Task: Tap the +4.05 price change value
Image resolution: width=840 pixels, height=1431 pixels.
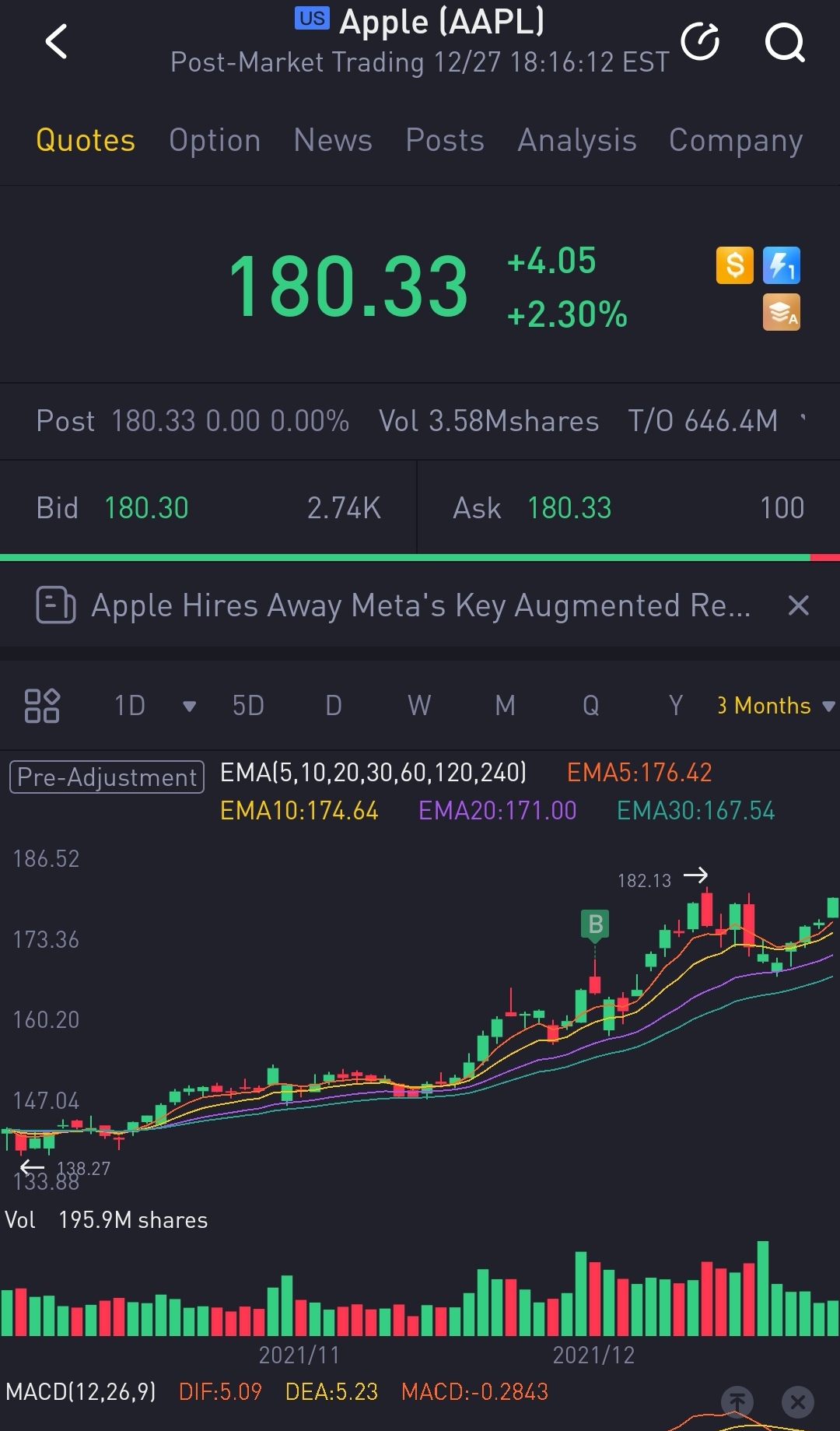Action: coord(551,261)
